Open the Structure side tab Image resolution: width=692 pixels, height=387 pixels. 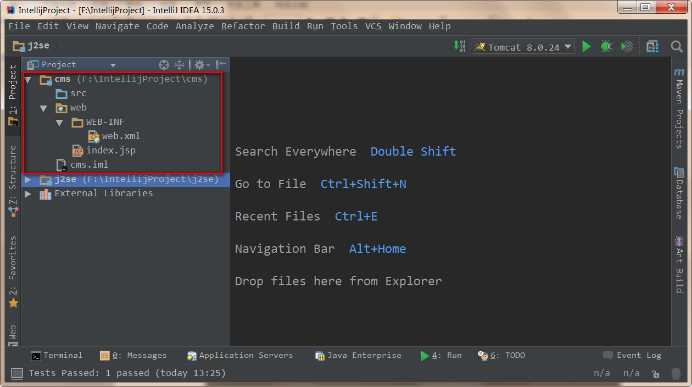click(x=13, y=181)
